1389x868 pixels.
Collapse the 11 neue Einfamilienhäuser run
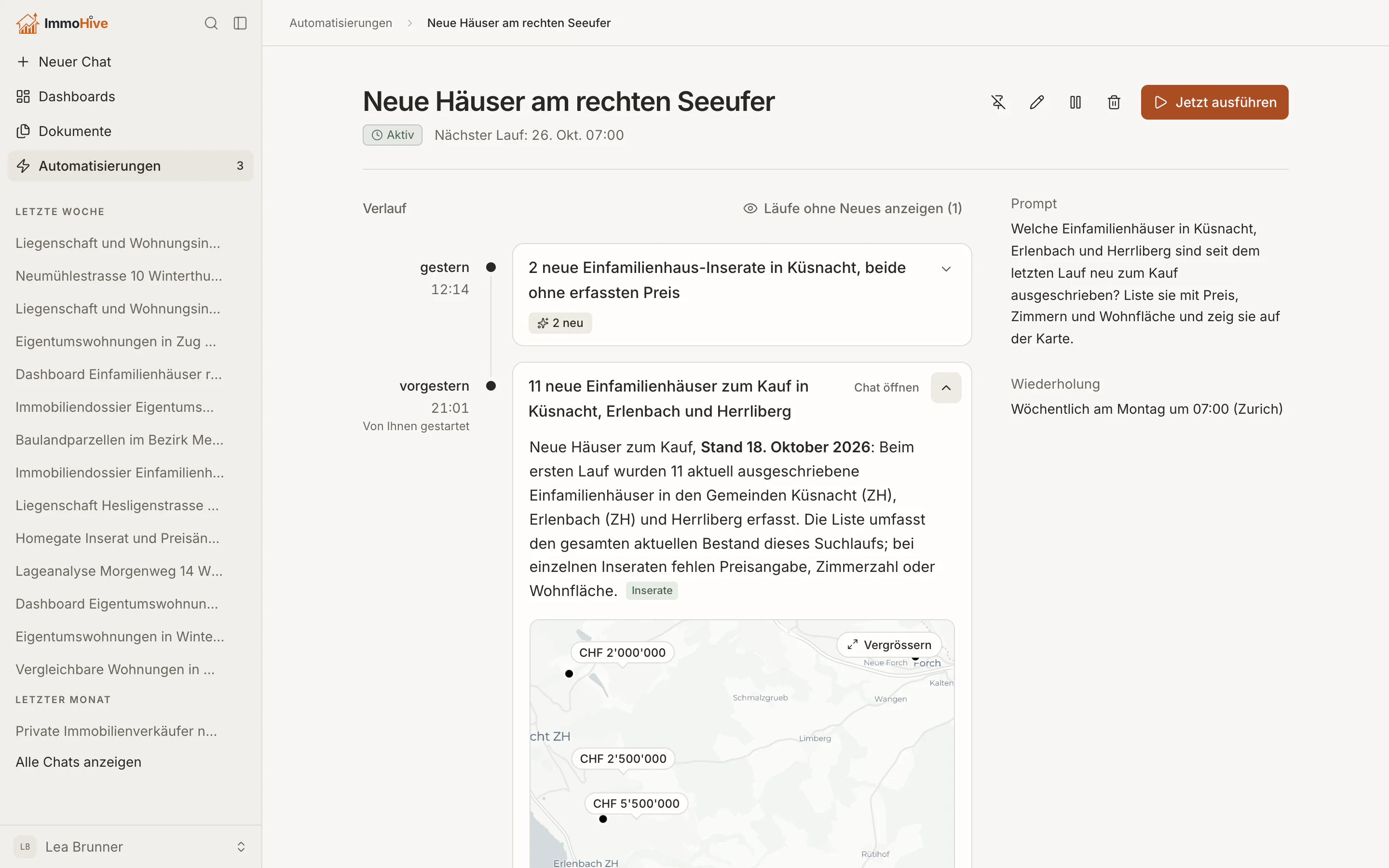[946, 388]
